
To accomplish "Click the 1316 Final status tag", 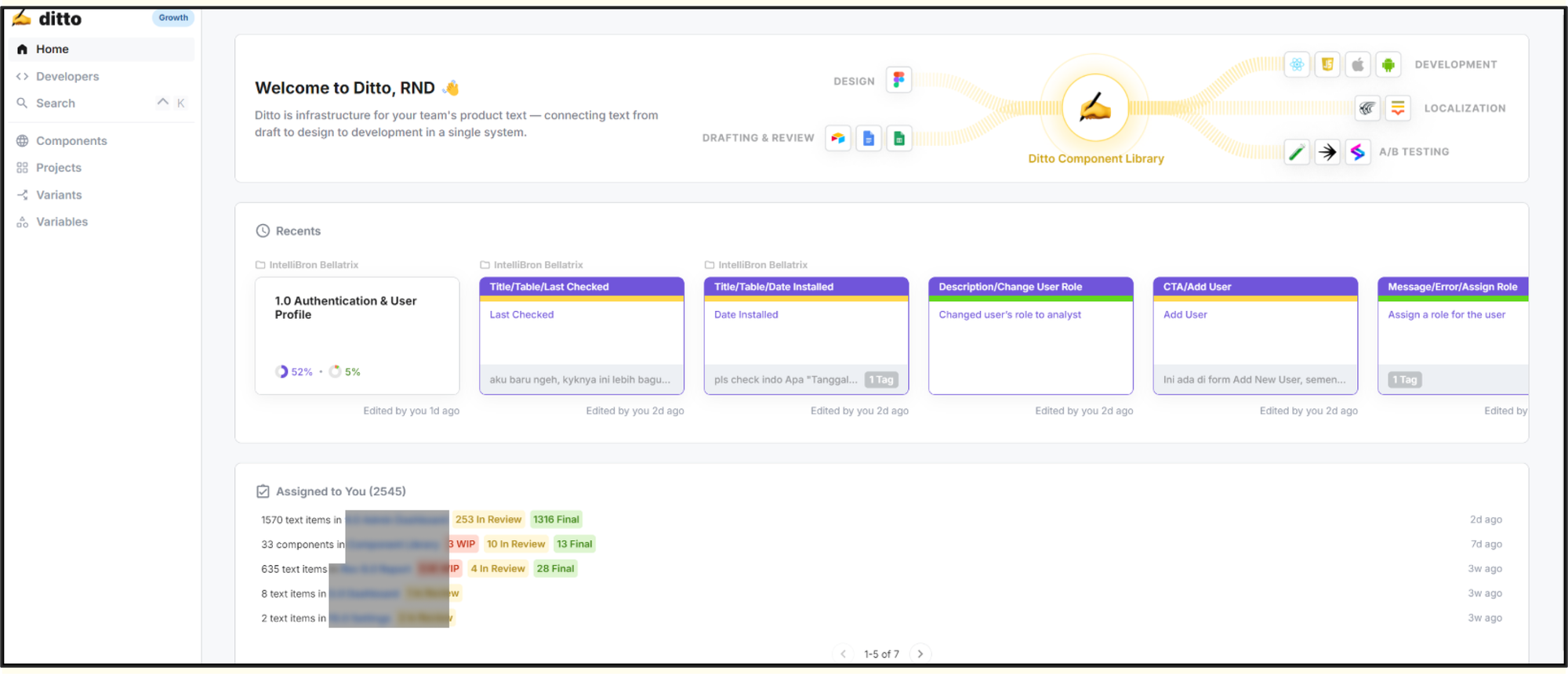I will [x=556, y=520].
